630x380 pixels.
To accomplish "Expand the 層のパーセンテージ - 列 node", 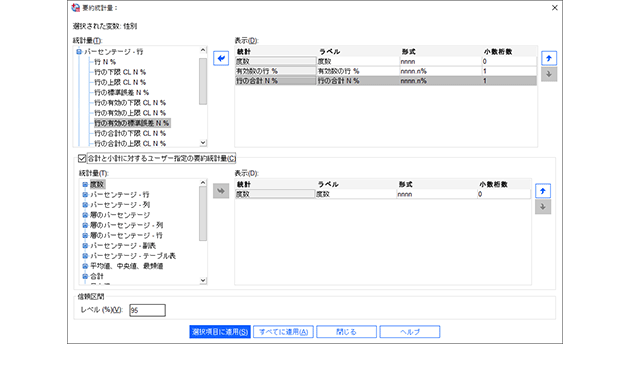I will click(x=85, y=225).
